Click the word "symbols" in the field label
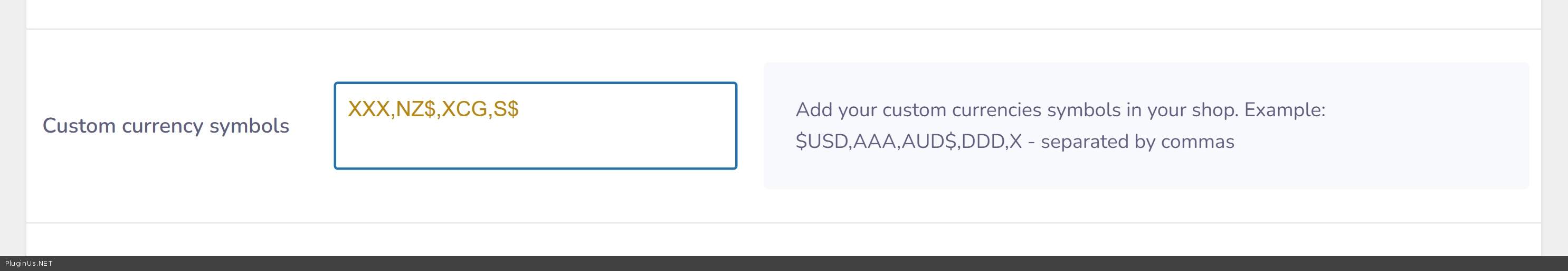The image size is (1568, 271). 249,125
